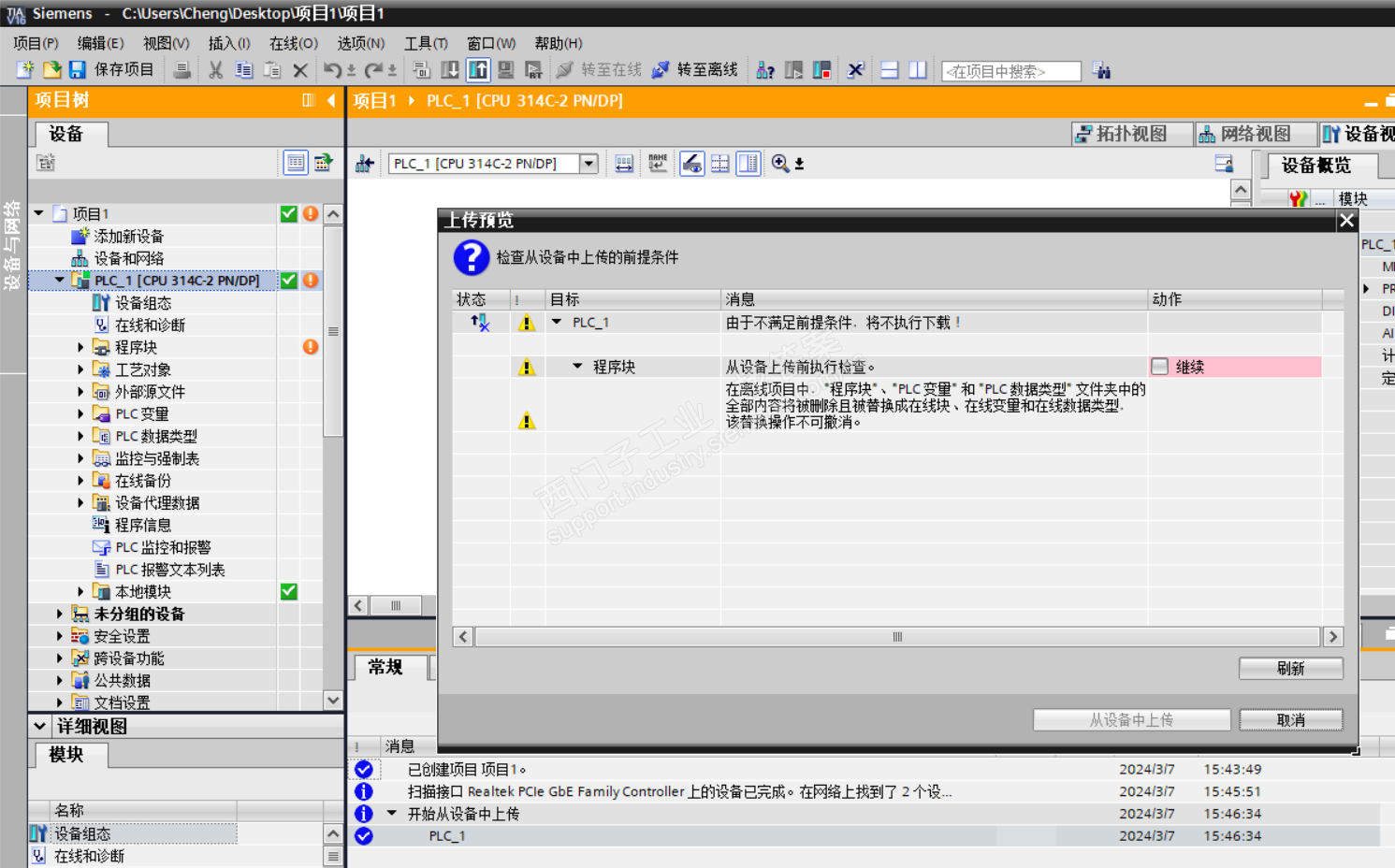Select PLC 监控和报警 in project tree
The width and height of the screenshot is (1395, 868).
click(162, 547)
